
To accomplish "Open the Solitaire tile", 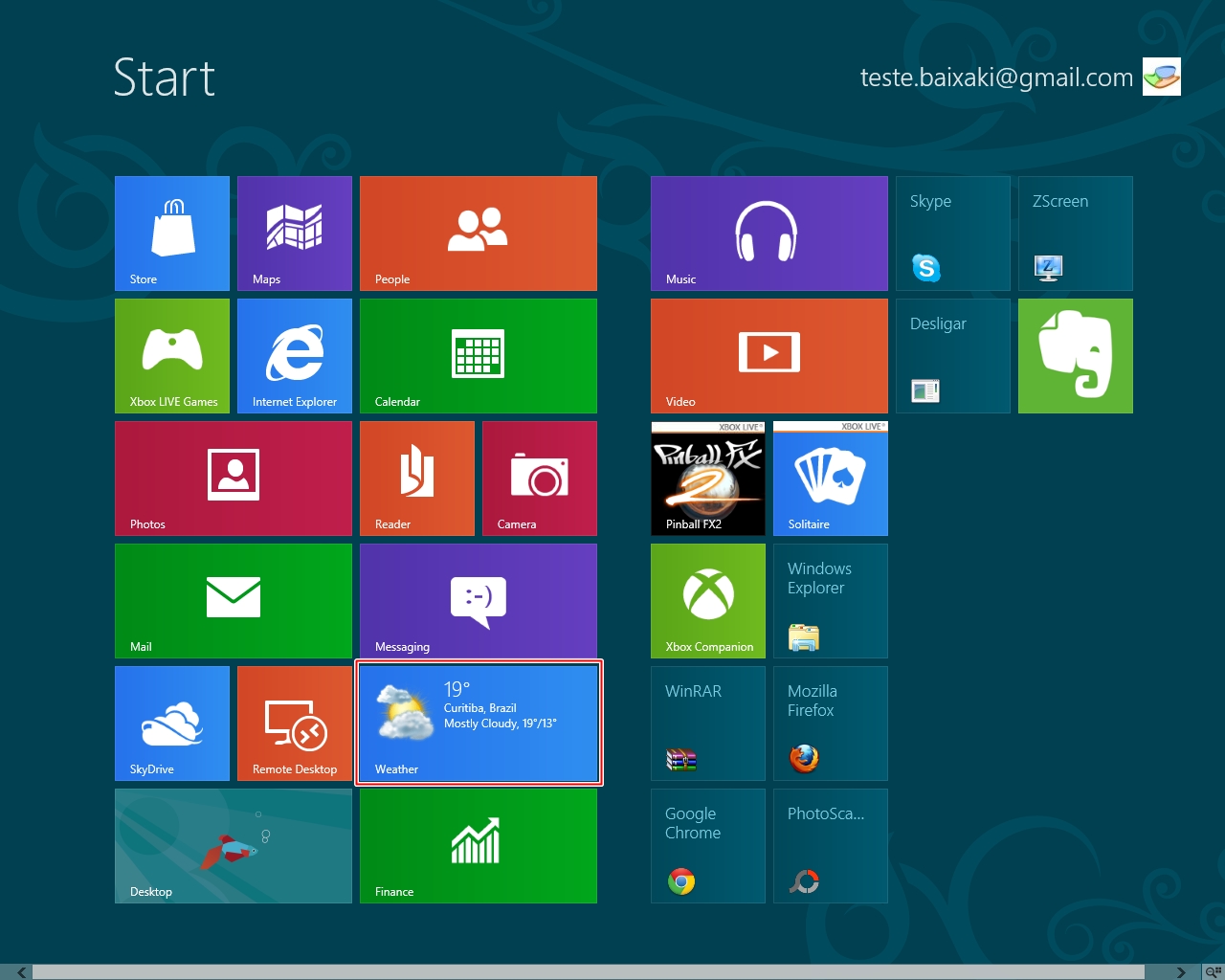I will pos(831,479).
